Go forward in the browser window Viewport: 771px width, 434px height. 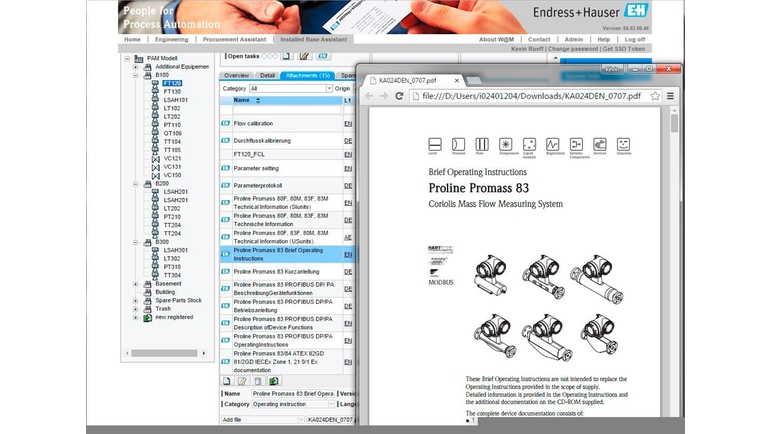click(x=384, y=96)
